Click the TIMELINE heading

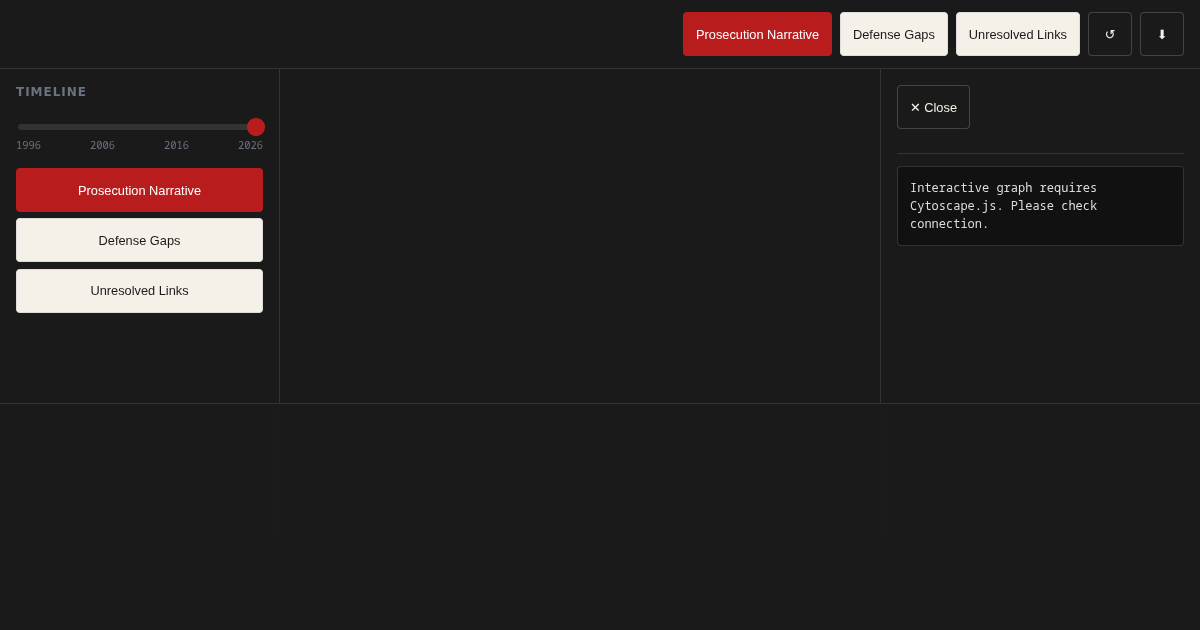[x=51, y=92]
